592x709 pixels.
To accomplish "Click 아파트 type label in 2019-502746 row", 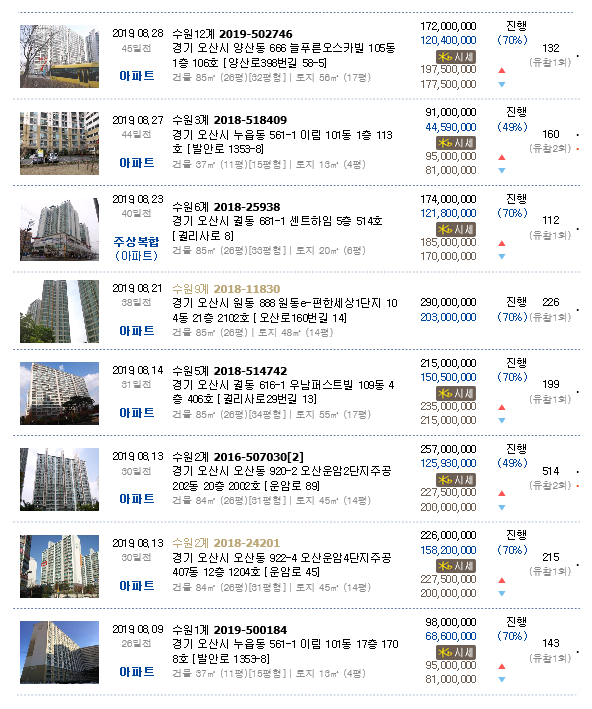I will 137,76.
